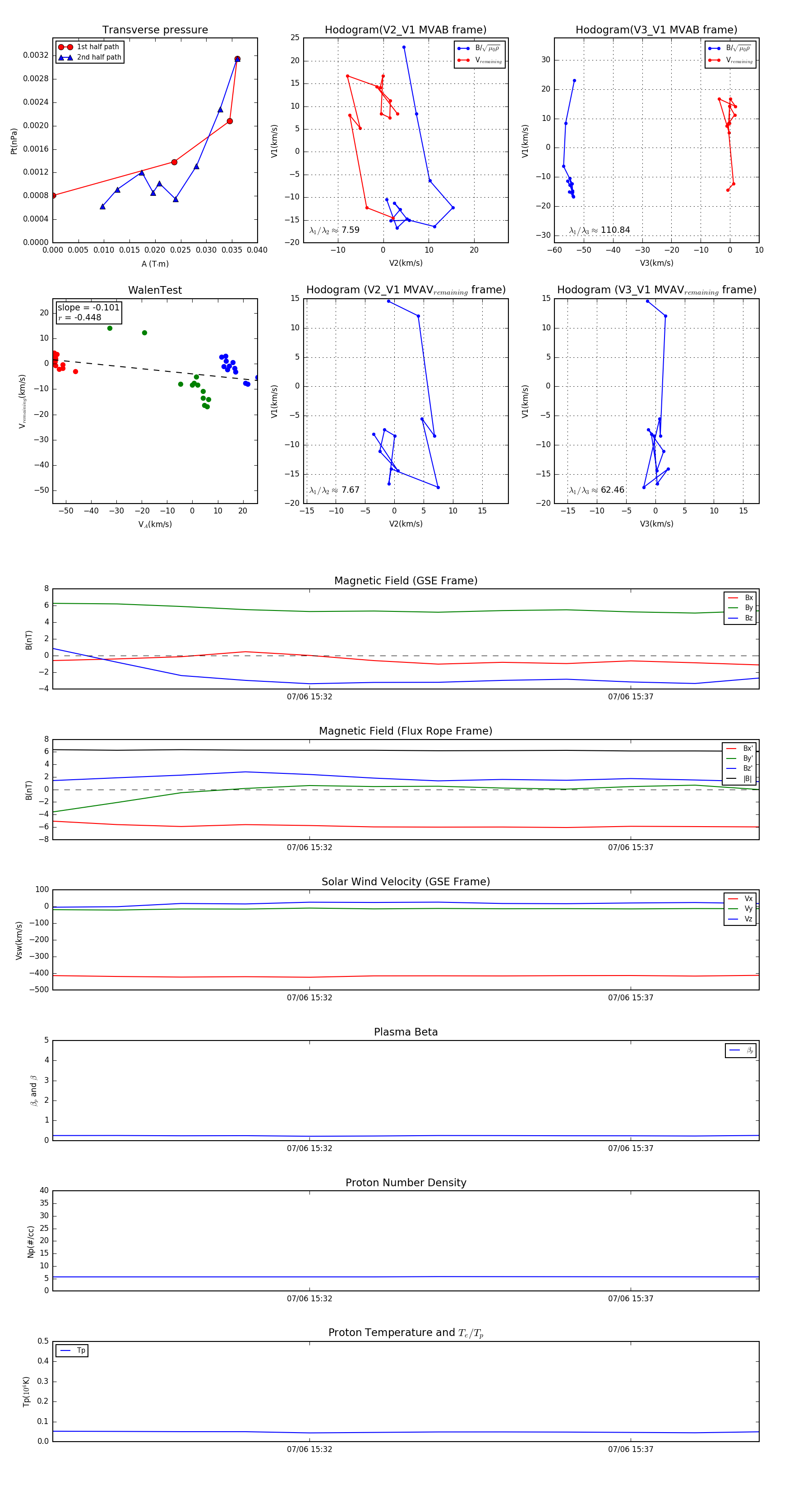Click the '1st half path' legend entry
Image resolution: width=812 pixels, height=1489 pixels.
(89, 47)
